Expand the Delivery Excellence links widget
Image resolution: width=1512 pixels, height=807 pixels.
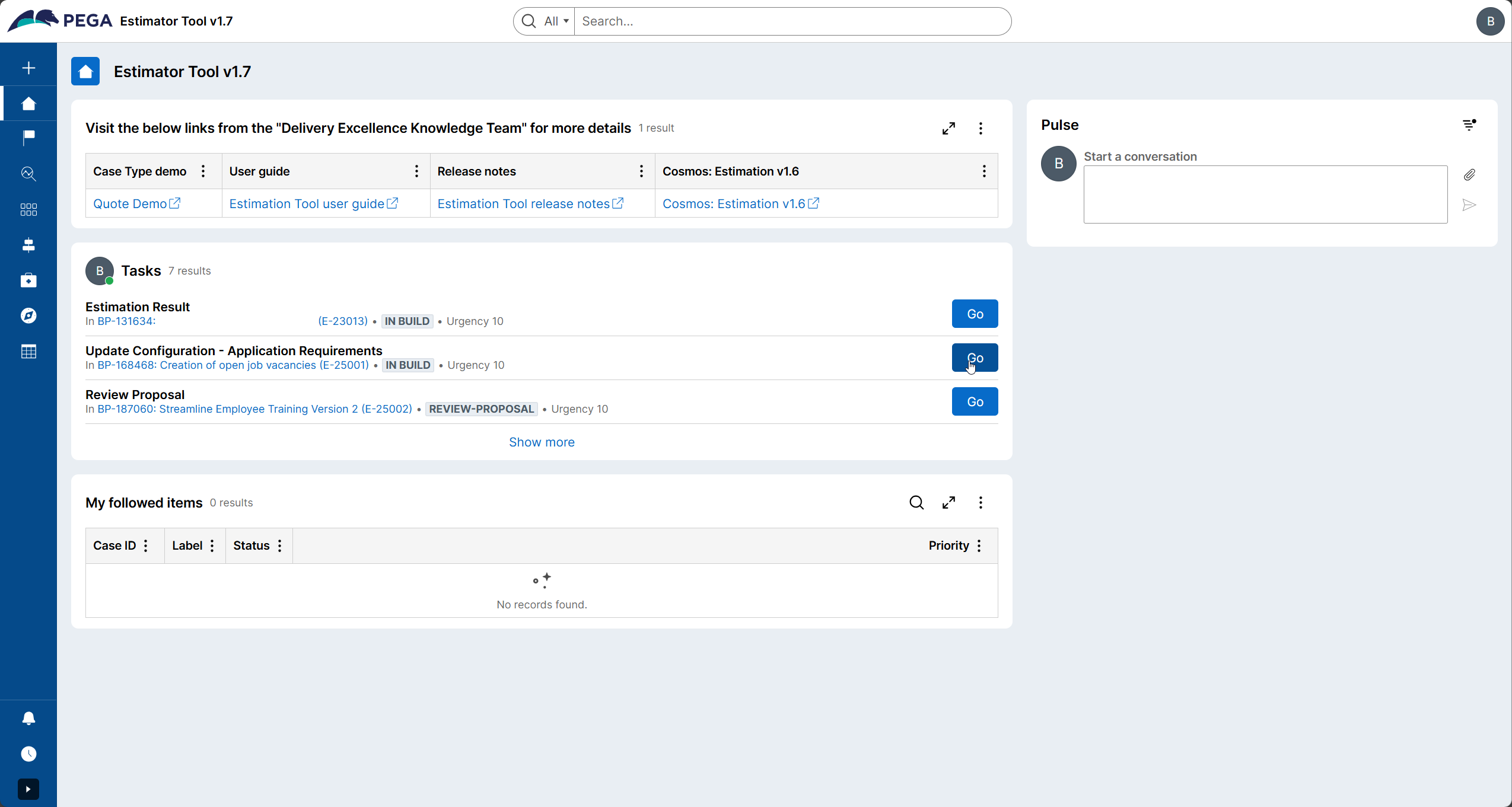(948, 128)
